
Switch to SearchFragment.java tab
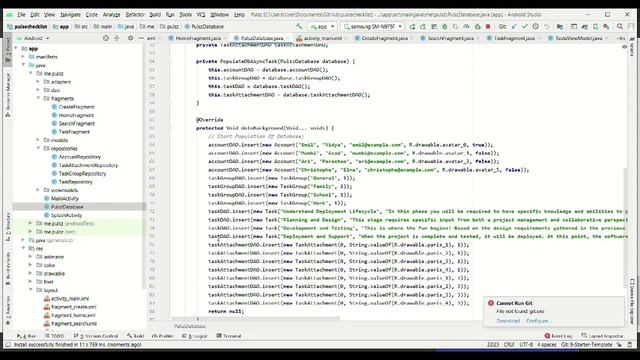tap(451, 38)
